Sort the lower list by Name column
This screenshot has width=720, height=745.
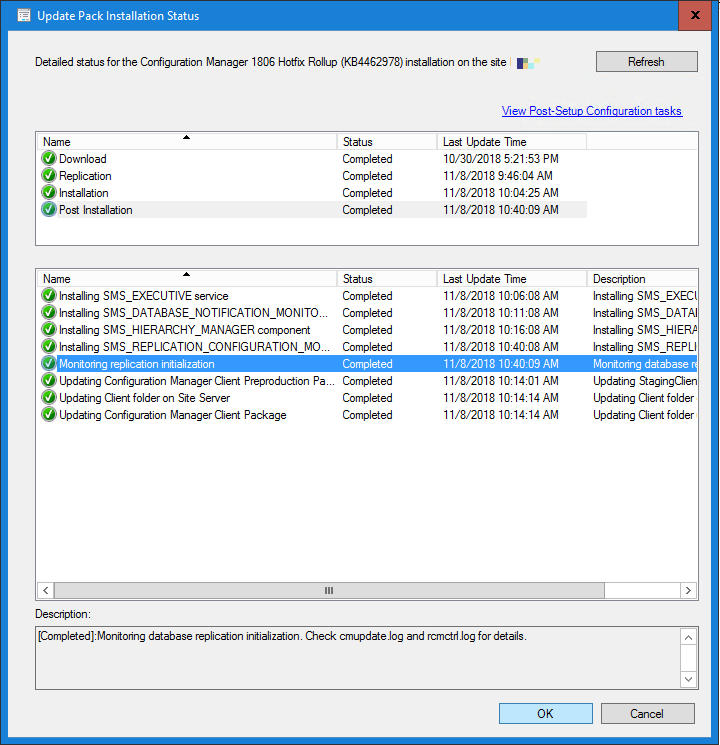[187, 278]
